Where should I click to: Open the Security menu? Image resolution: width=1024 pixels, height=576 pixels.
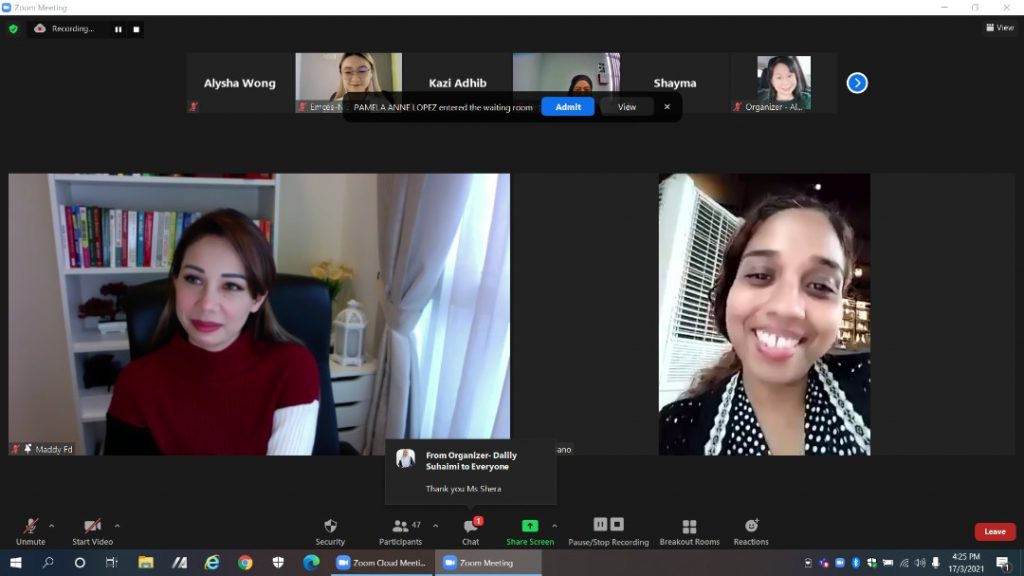point(330,532)
